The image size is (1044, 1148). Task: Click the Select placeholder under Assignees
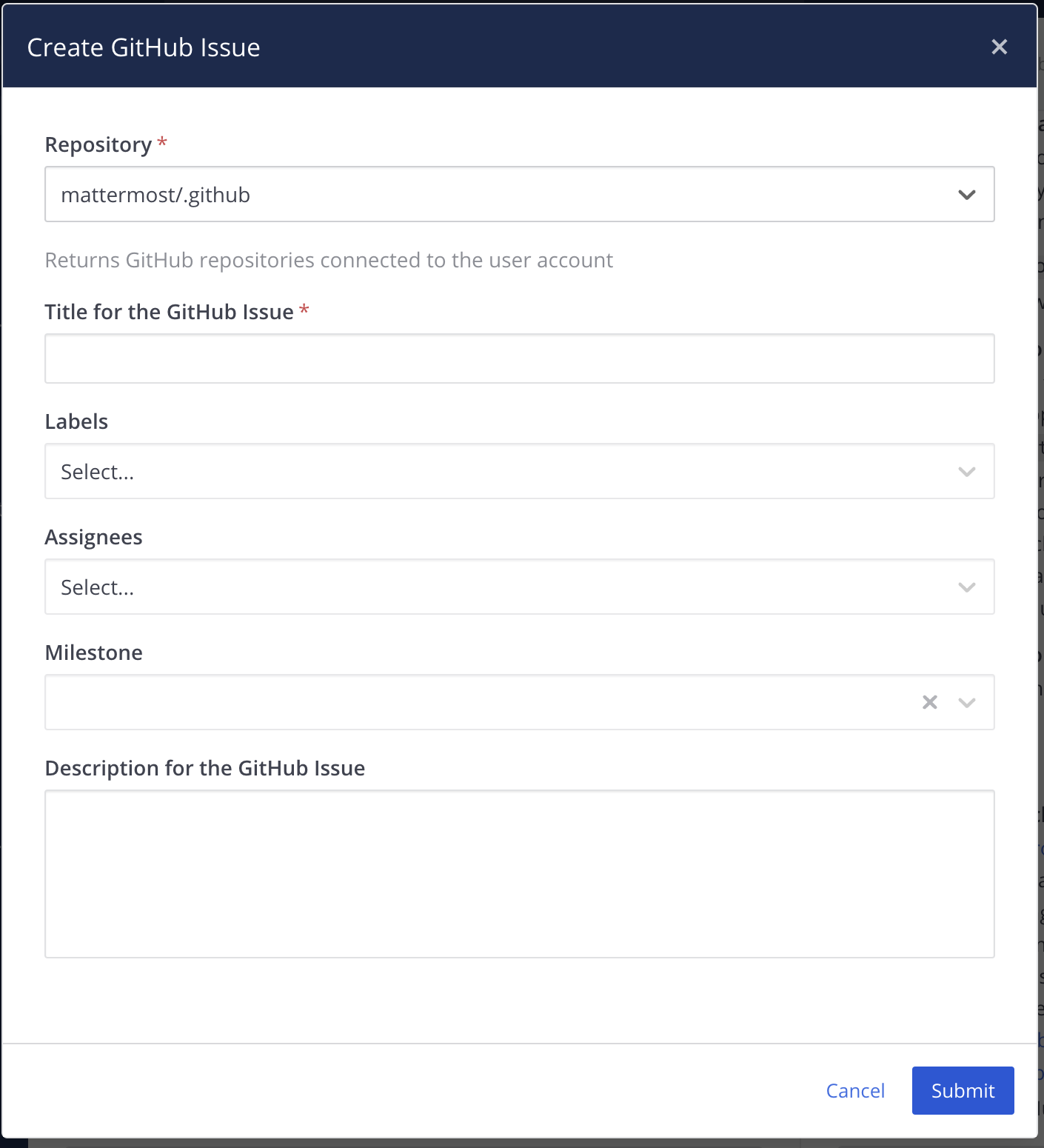(98, 587)
